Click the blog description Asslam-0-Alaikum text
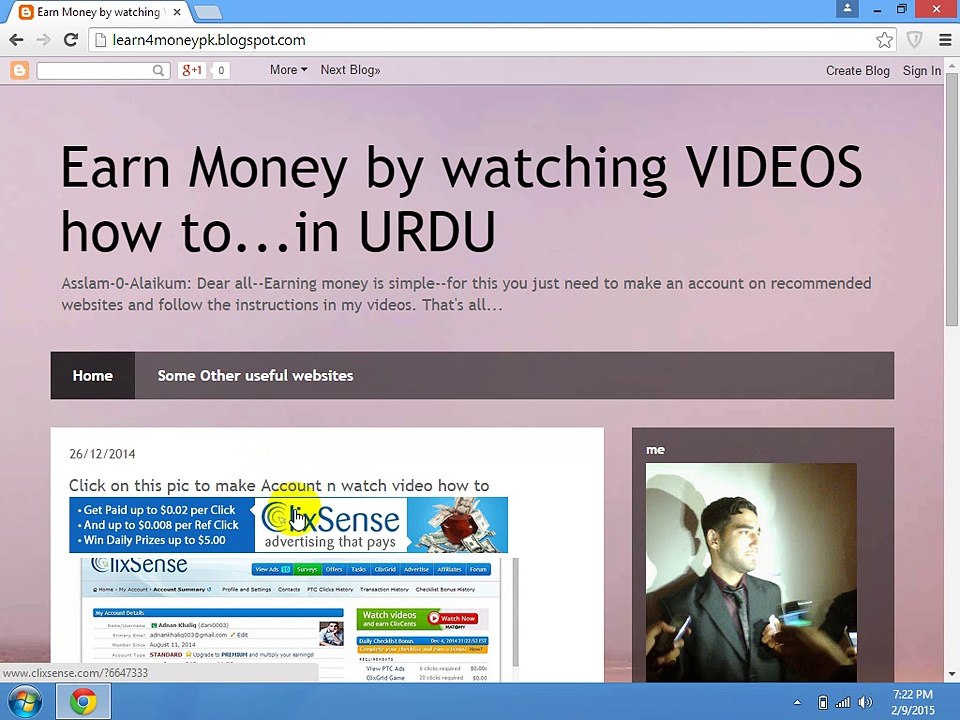 [x=466, y=294]
